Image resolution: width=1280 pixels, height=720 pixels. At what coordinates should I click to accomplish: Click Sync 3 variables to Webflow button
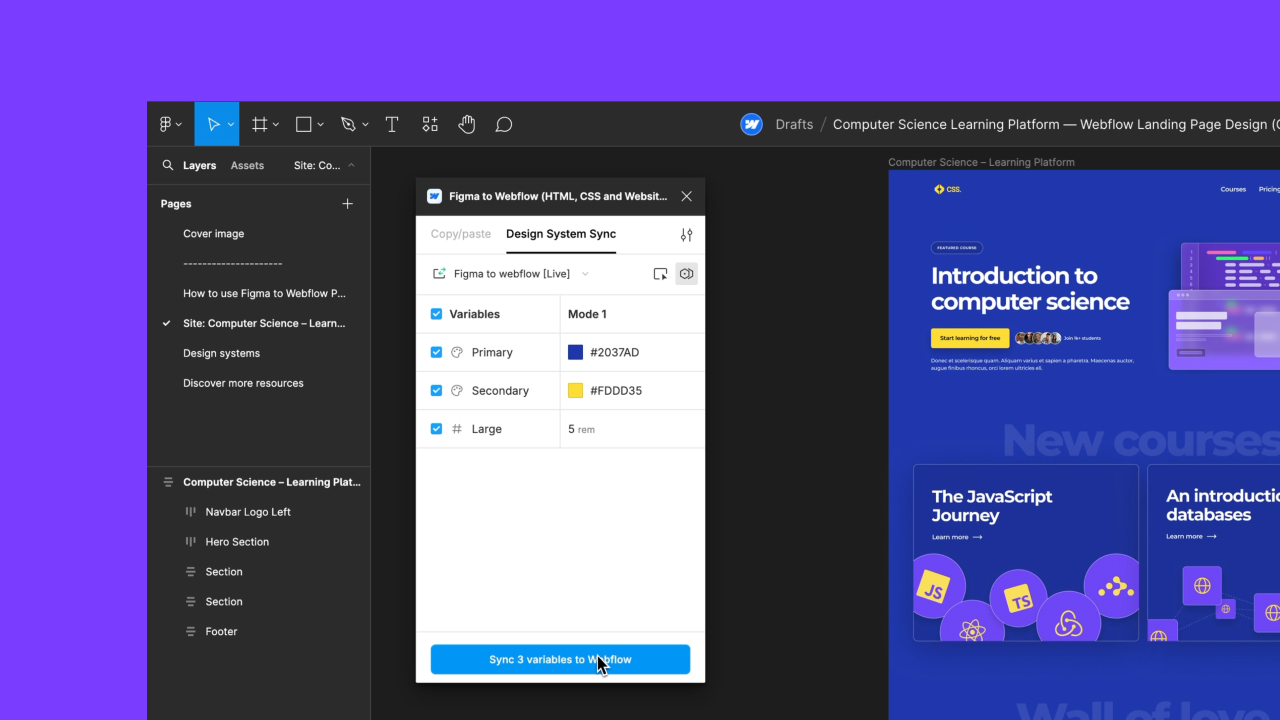(560, 659)
